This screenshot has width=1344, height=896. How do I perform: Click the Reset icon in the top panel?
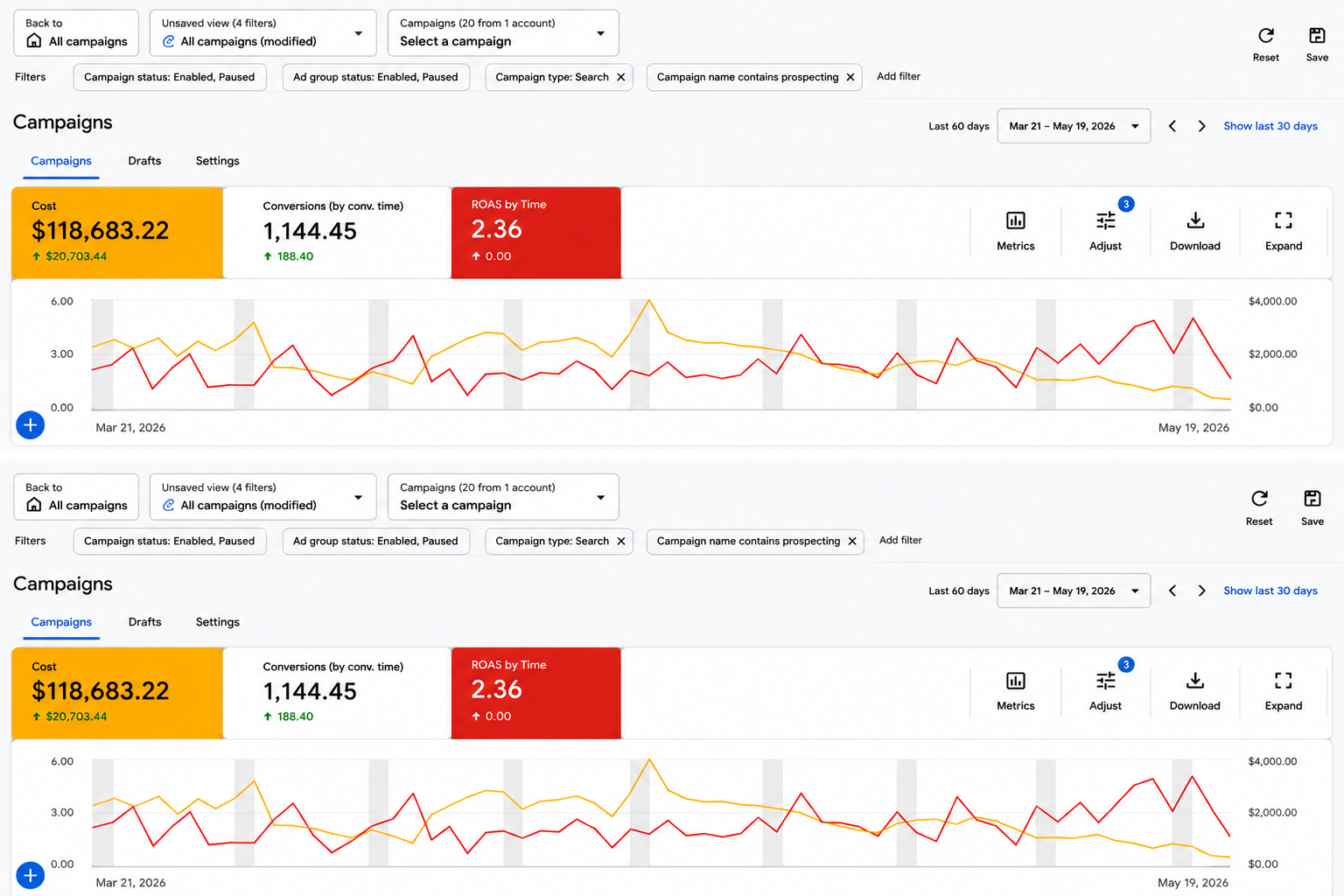pos(1265,36)
